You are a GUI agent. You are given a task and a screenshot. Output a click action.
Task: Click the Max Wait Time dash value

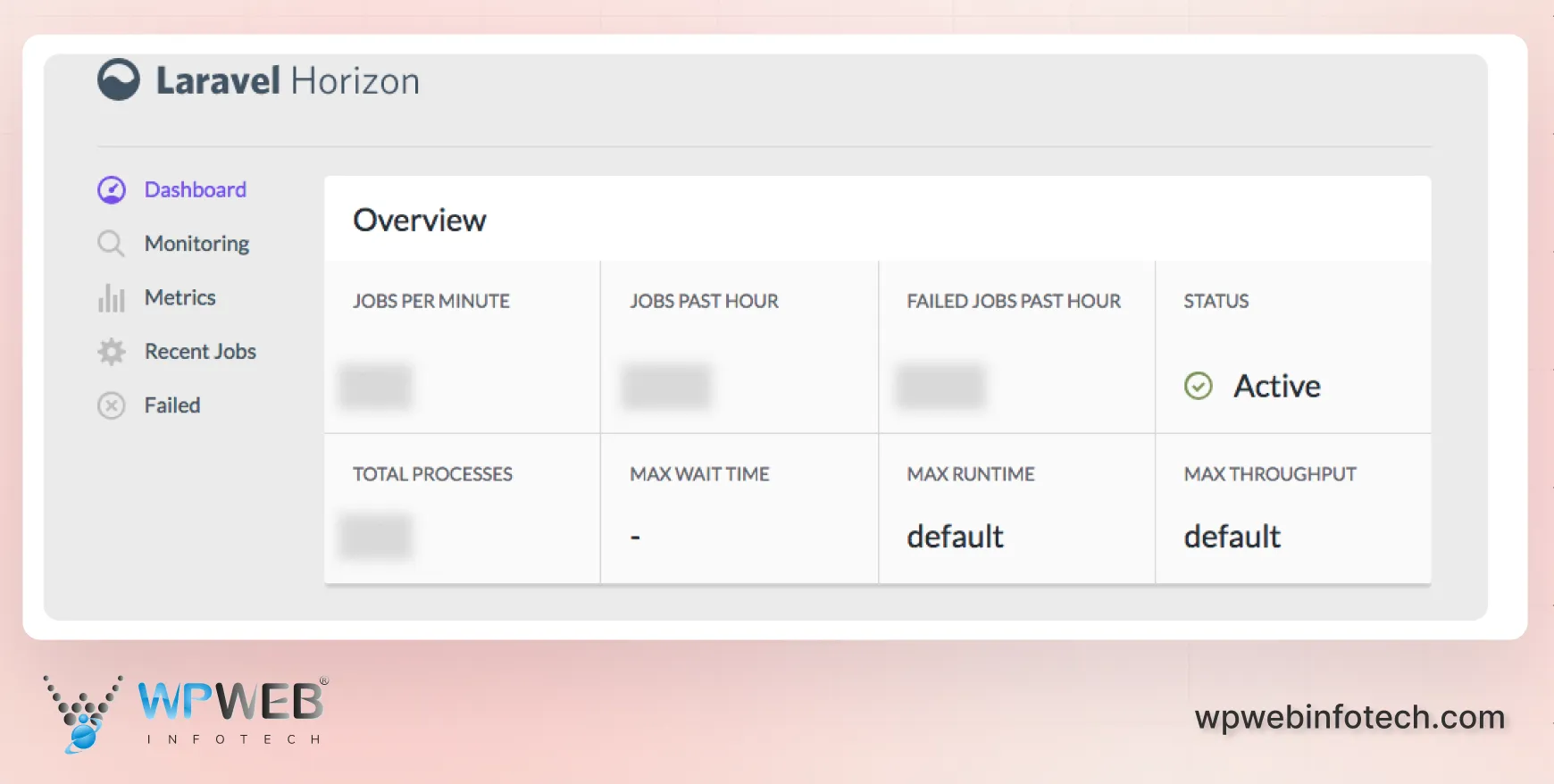pos(635,538)
